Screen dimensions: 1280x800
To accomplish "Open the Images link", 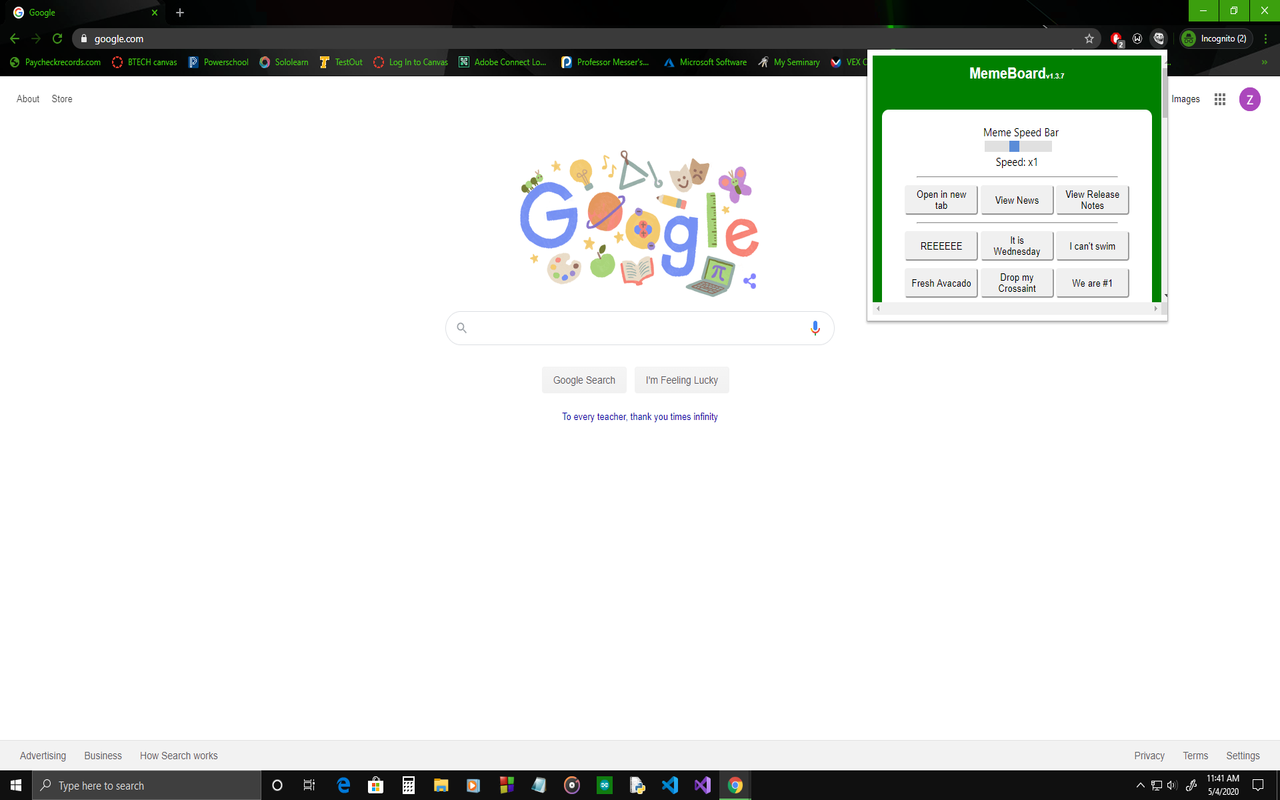I will tap(1185, 99).
